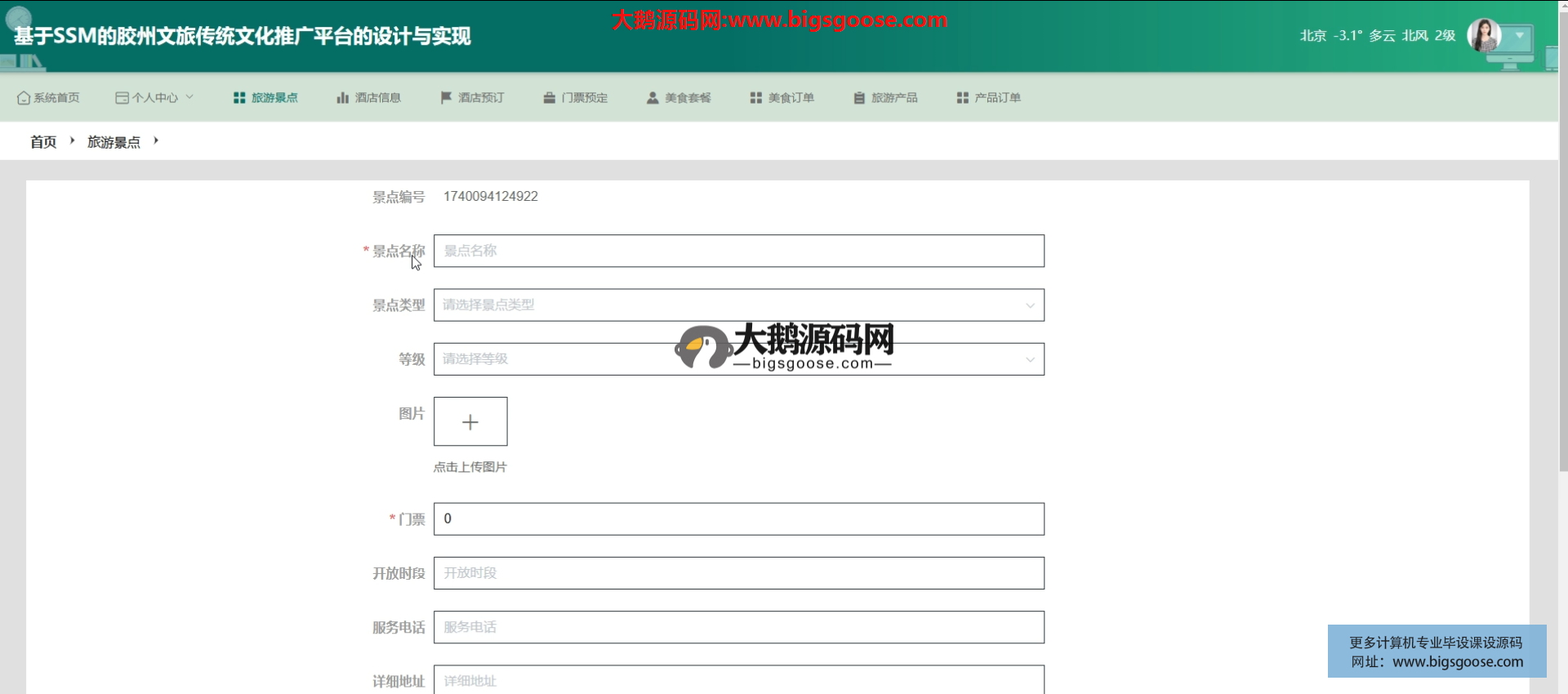The image size is (1568, 694).
Task: Click the 首页 breadcrumb link
Action: (43, 142)
